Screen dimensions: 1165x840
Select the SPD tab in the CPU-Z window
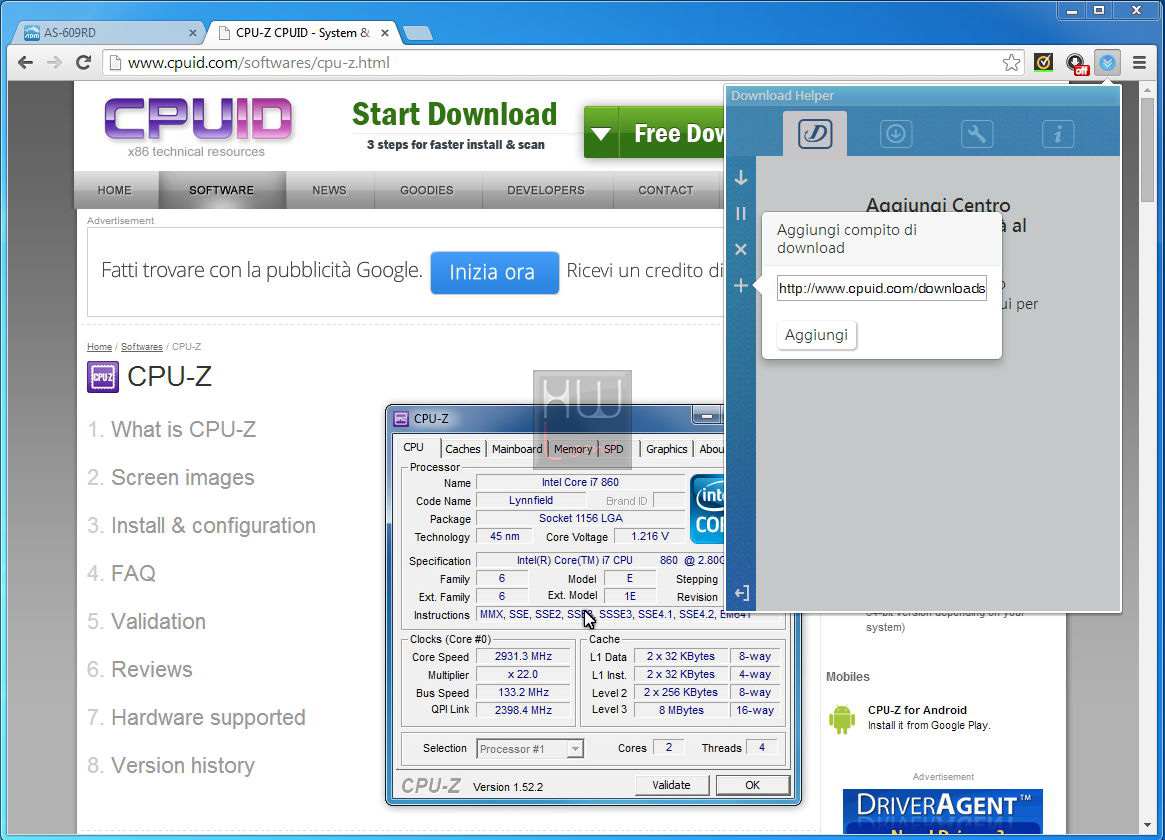coord(614,449)
